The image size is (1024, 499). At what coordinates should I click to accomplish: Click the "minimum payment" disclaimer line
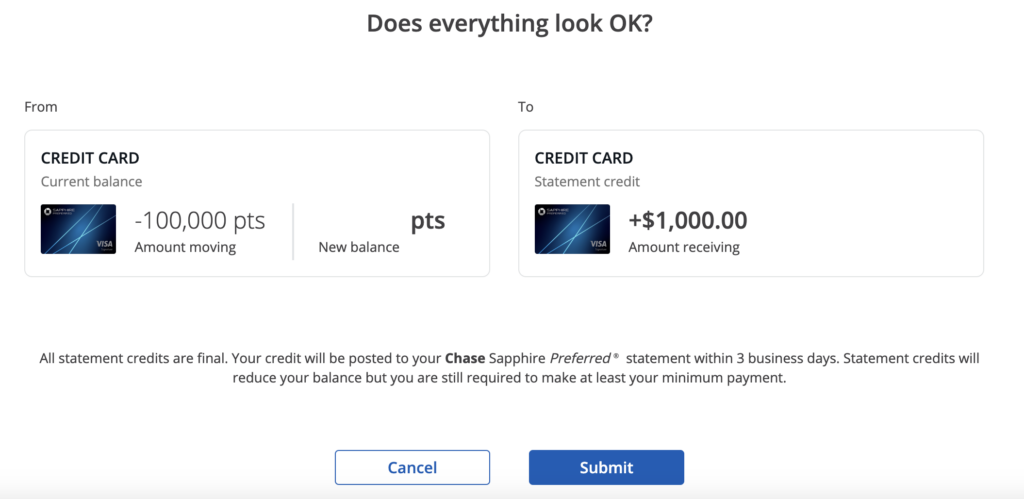(511, 379)
